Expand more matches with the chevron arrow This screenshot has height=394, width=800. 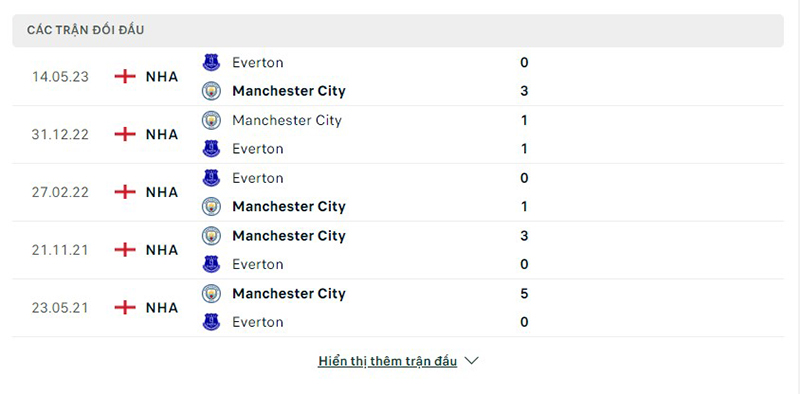(471, 361)
